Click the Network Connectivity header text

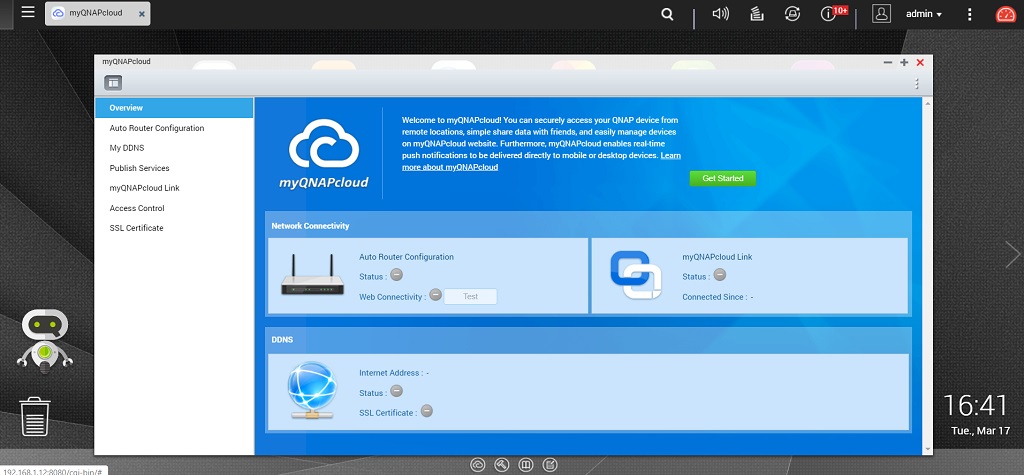tap(310, 226)
